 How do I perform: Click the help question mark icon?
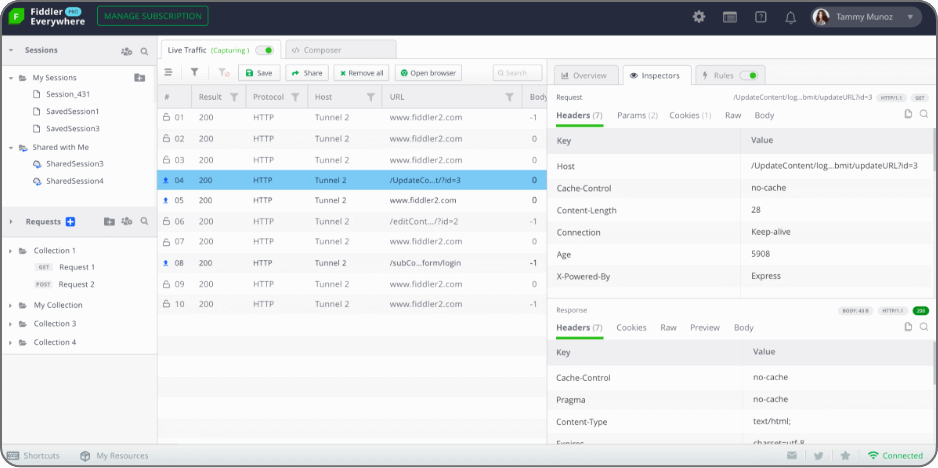760,17
